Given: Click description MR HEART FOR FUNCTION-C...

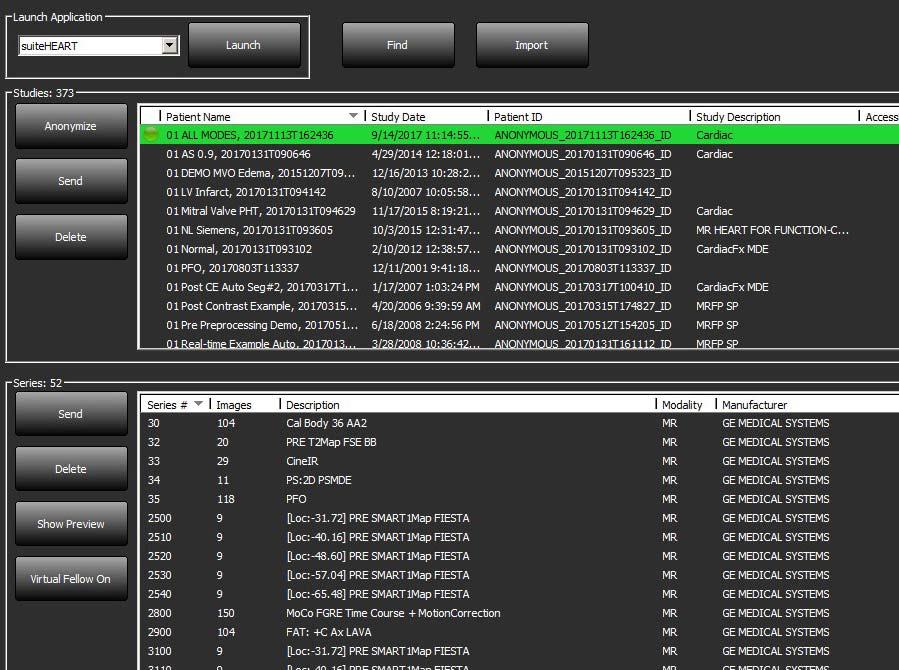Looking at the screenshot, I should pos(772,230).
